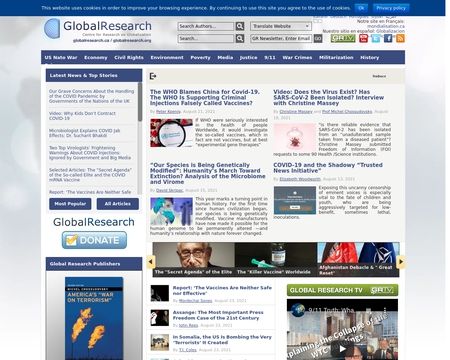Open 'Report: The Vaccines Are Neither Safe nor Effective' list headline

point(222,290)
